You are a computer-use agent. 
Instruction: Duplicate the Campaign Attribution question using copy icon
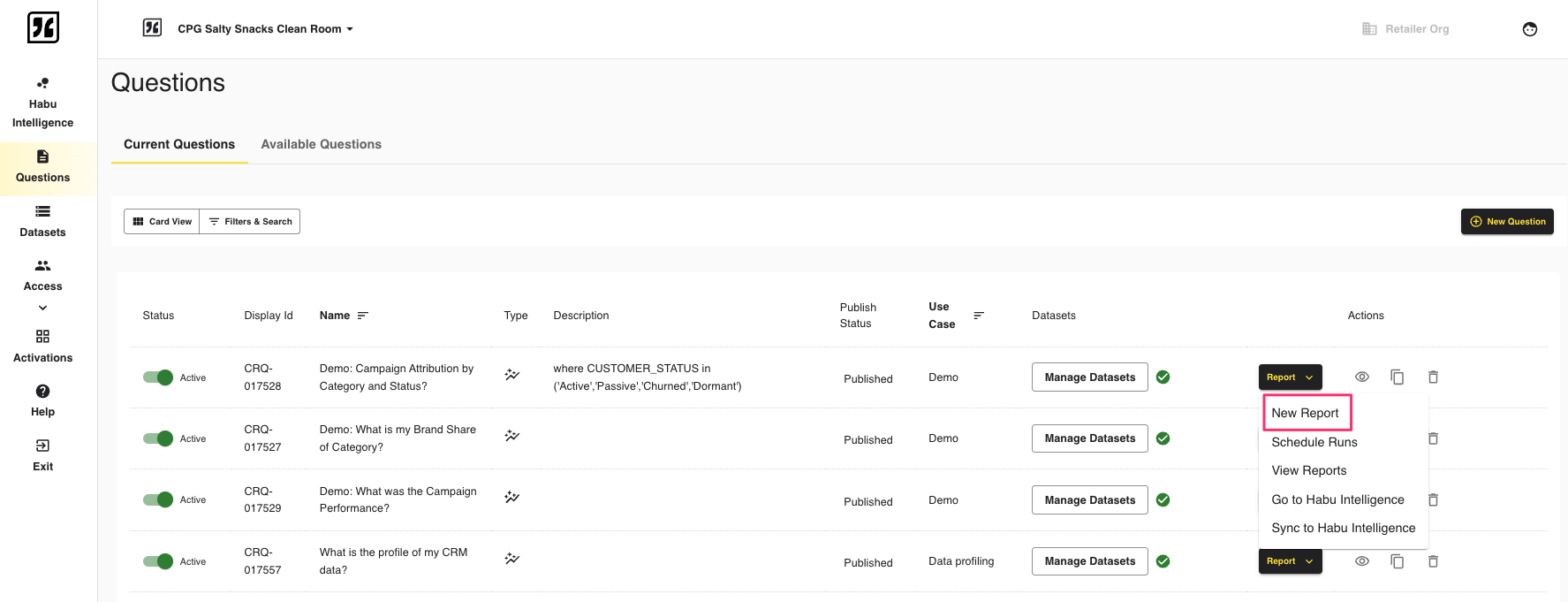1397,377
